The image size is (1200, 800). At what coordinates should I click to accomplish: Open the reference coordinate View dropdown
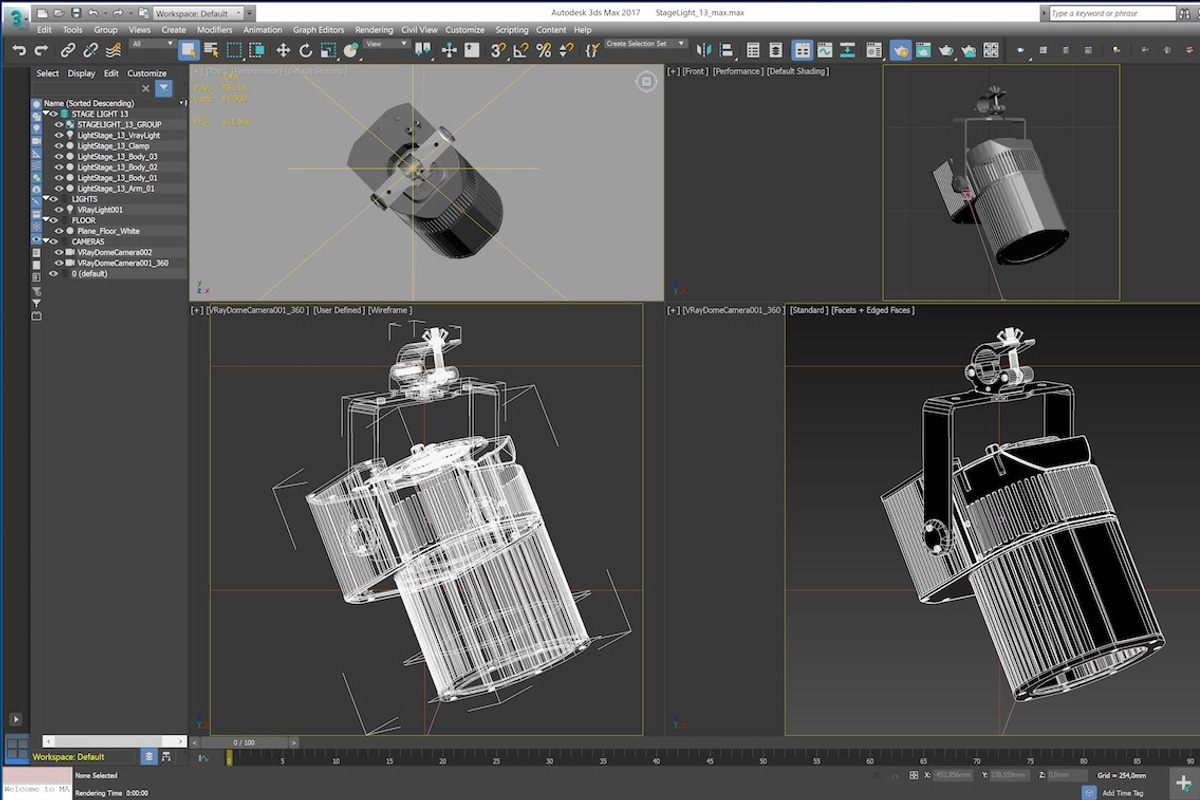click(x=387, y=44)
